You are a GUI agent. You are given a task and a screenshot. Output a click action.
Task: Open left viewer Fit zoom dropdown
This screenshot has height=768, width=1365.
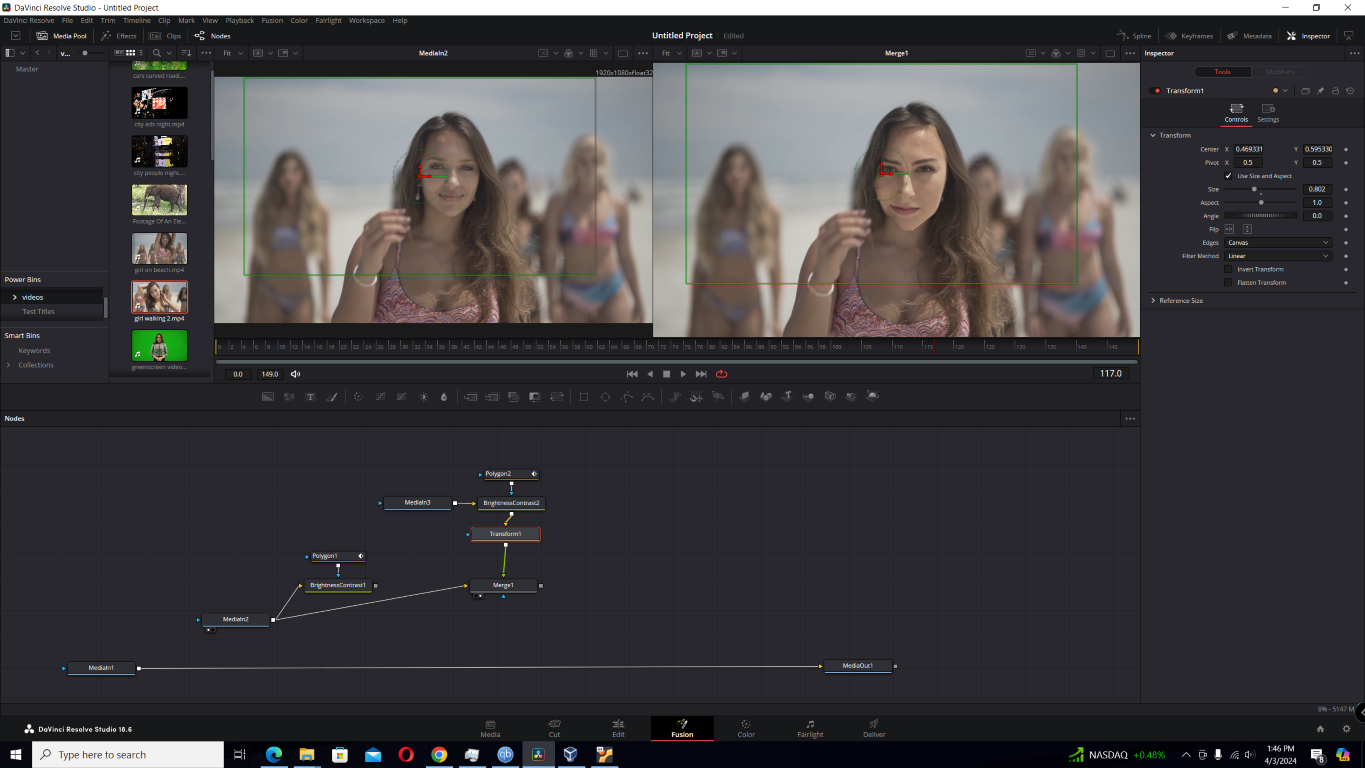click(230, 52)
